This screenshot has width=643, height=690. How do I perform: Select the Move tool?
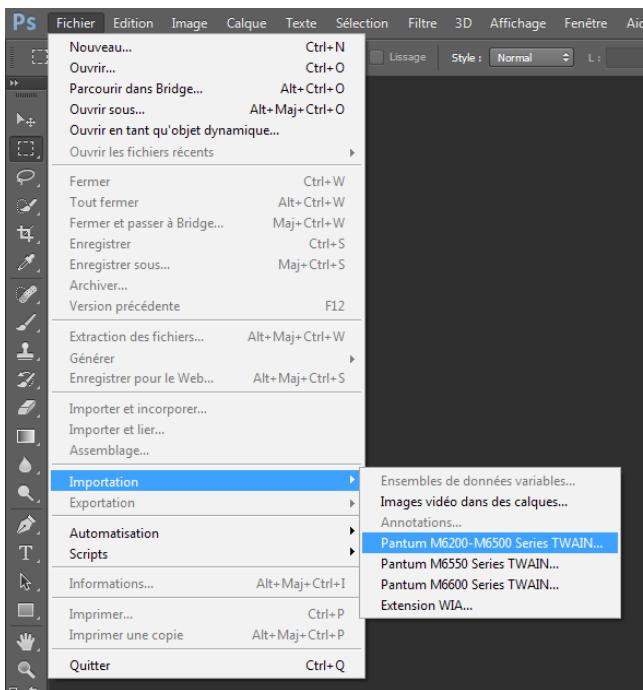(21, 119)
